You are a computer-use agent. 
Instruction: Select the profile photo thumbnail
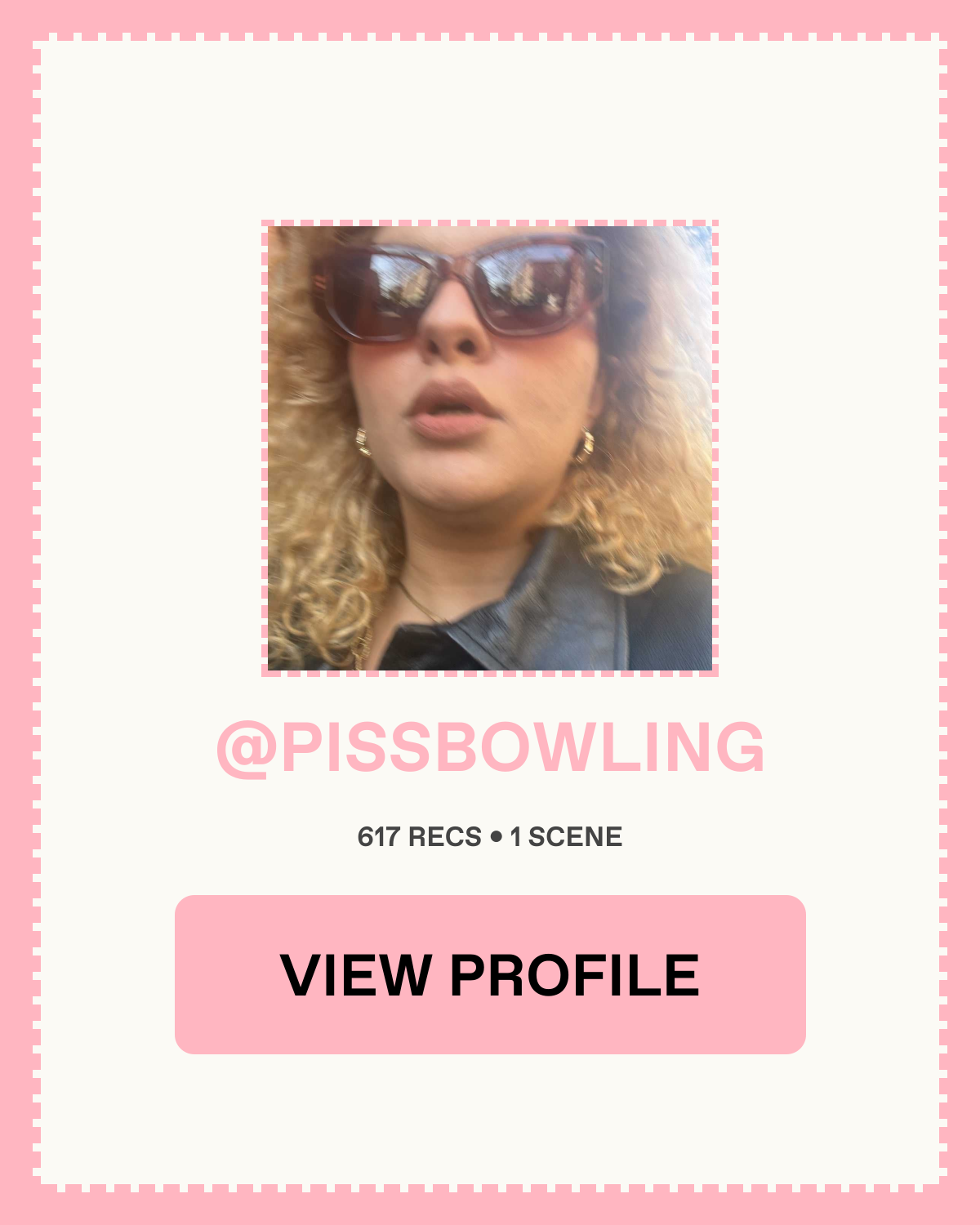point(490,448)
